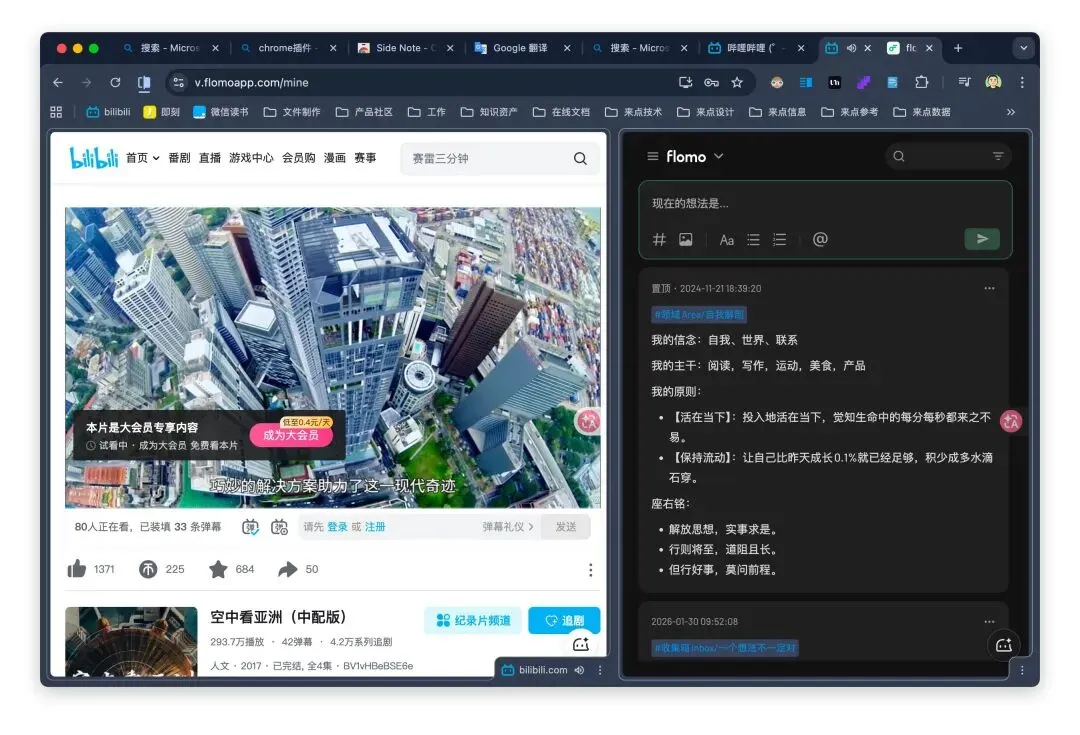This screenshot has height=735, width=1080.
Task: Open bilibili.com bar vertical dots menu
Action: (600, 670)
